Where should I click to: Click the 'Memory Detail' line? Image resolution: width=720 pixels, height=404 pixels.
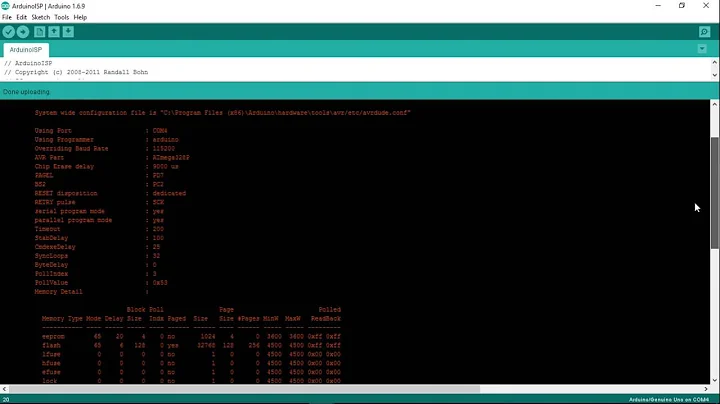92,292
